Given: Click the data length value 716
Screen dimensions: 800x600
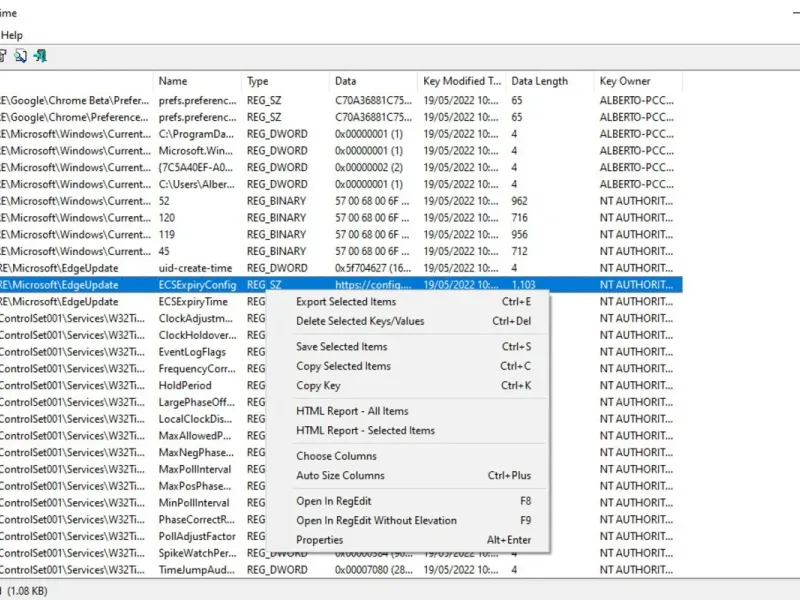Looking at the screenshot, I should (519, 218).
